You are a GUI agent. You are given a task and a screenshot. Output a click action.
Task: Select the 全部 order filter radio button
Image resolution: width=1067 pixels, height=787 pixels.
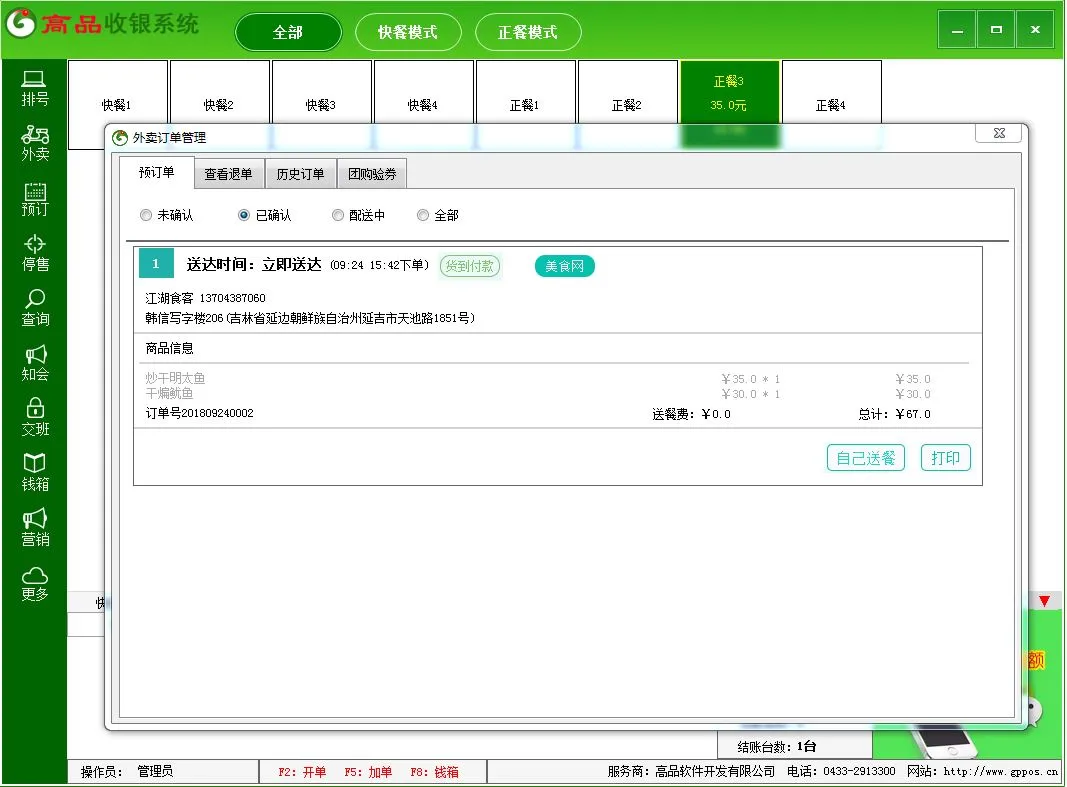(423, 215)
